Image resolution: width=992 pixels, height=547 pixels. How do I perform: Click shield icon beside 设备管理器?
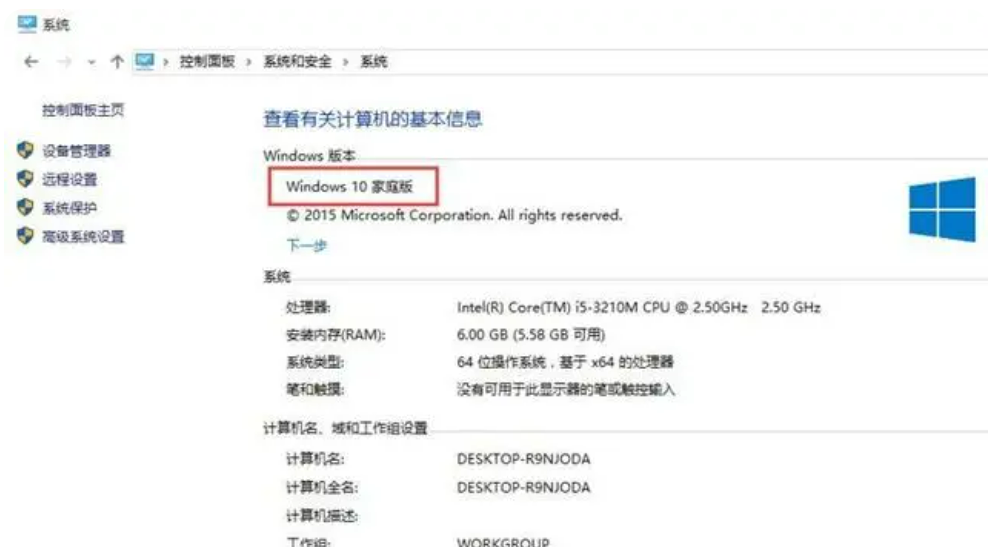[25, 151]
